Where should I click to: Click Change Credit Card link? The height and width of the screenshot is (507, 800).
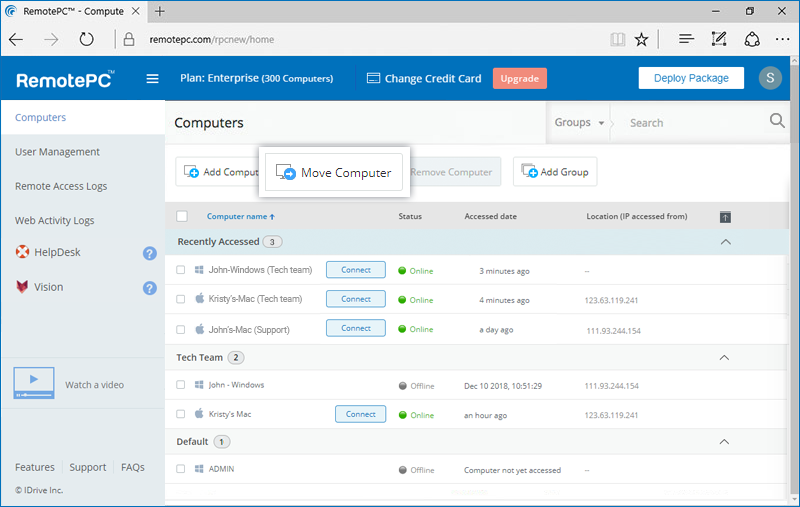tap(433, 79)
